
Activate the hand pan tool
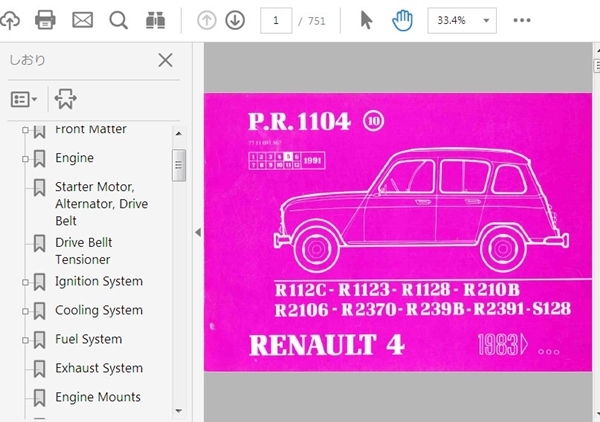click(x=402, y=20)
